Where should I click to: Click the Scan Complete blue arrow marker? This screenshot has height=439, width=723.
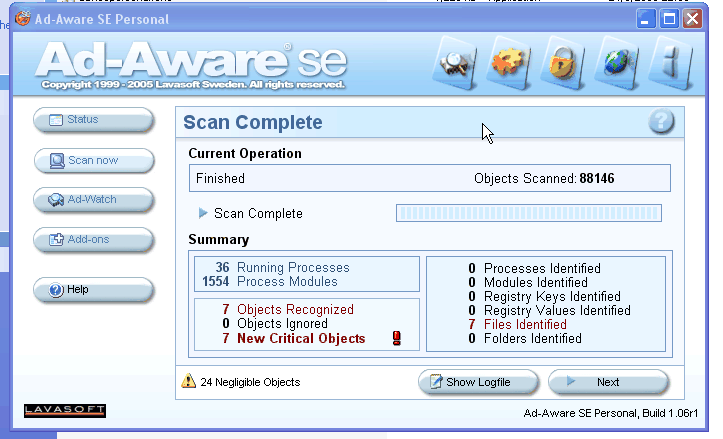pos(203,213)
